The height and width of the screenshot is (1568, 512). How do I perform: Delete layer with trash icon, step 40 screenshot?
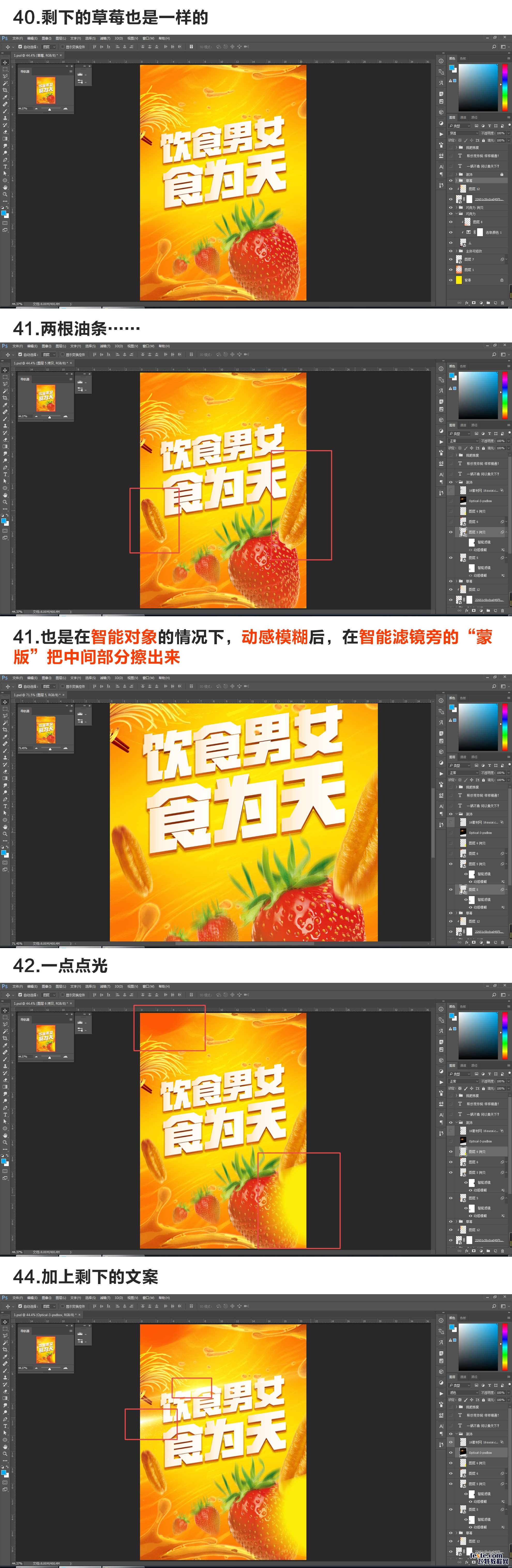click(503, 303)
